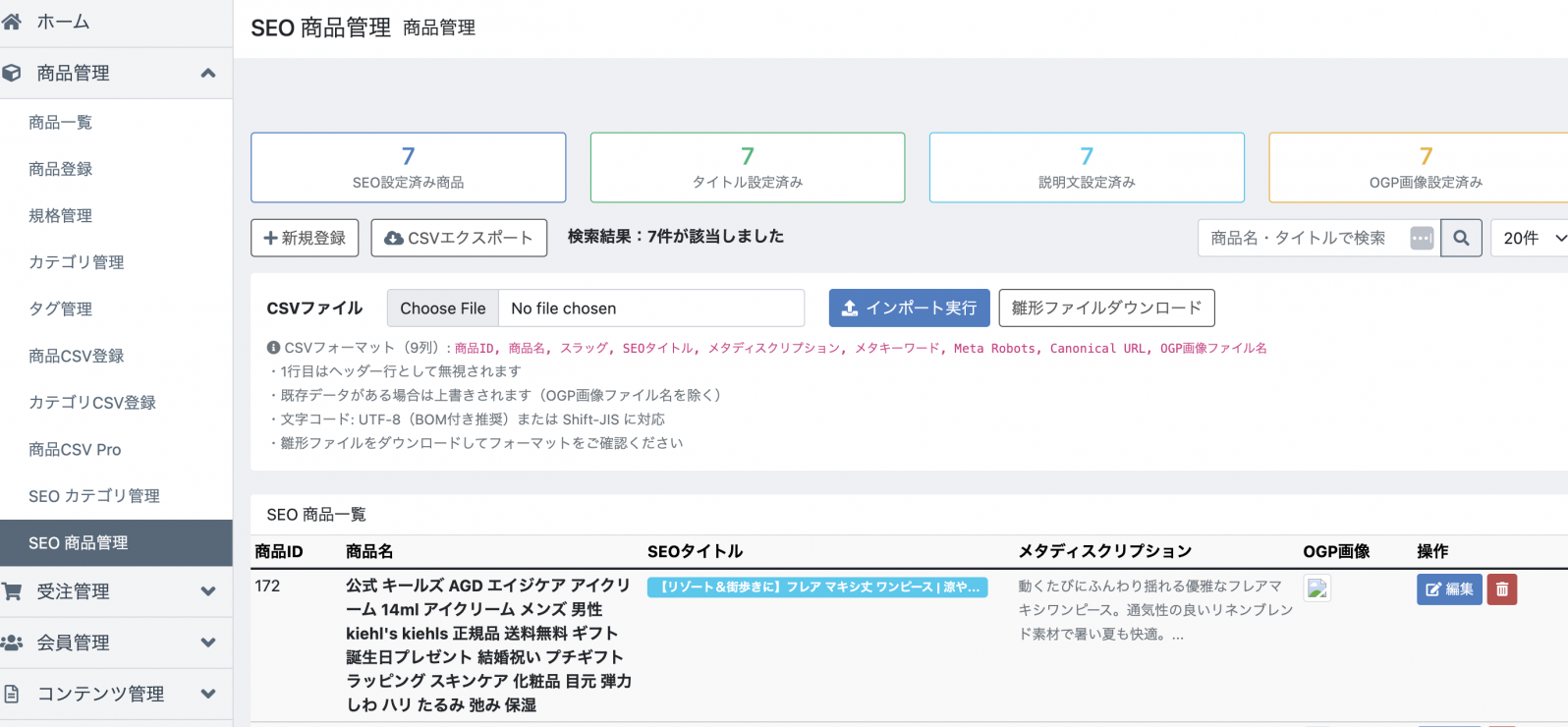The image size is (1568, 727).
Task: Click the 説明文設定済み stat card
Action: pyautogui.click(x=1087, y=168)
